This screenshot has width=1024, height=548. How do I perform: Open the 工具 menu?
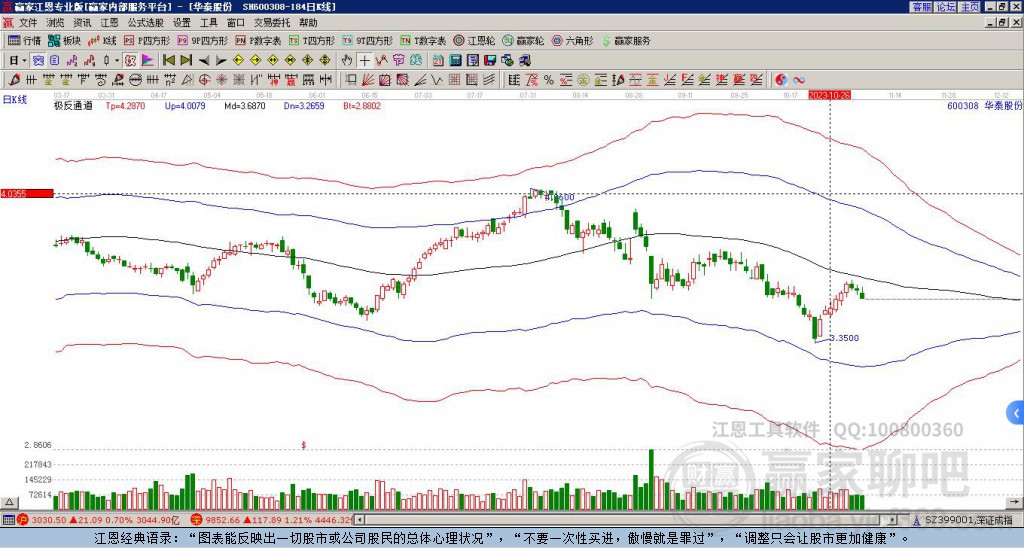(208, 23)
